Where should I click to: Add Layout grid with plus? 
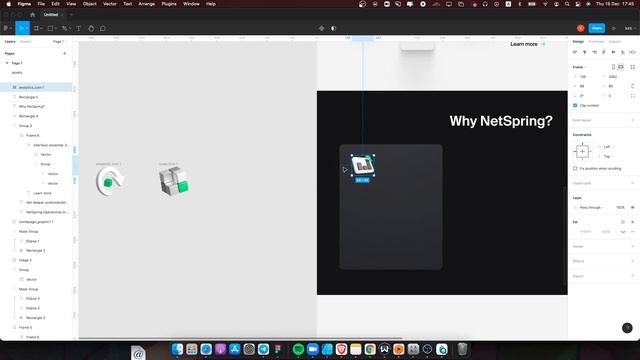[633, 183]
